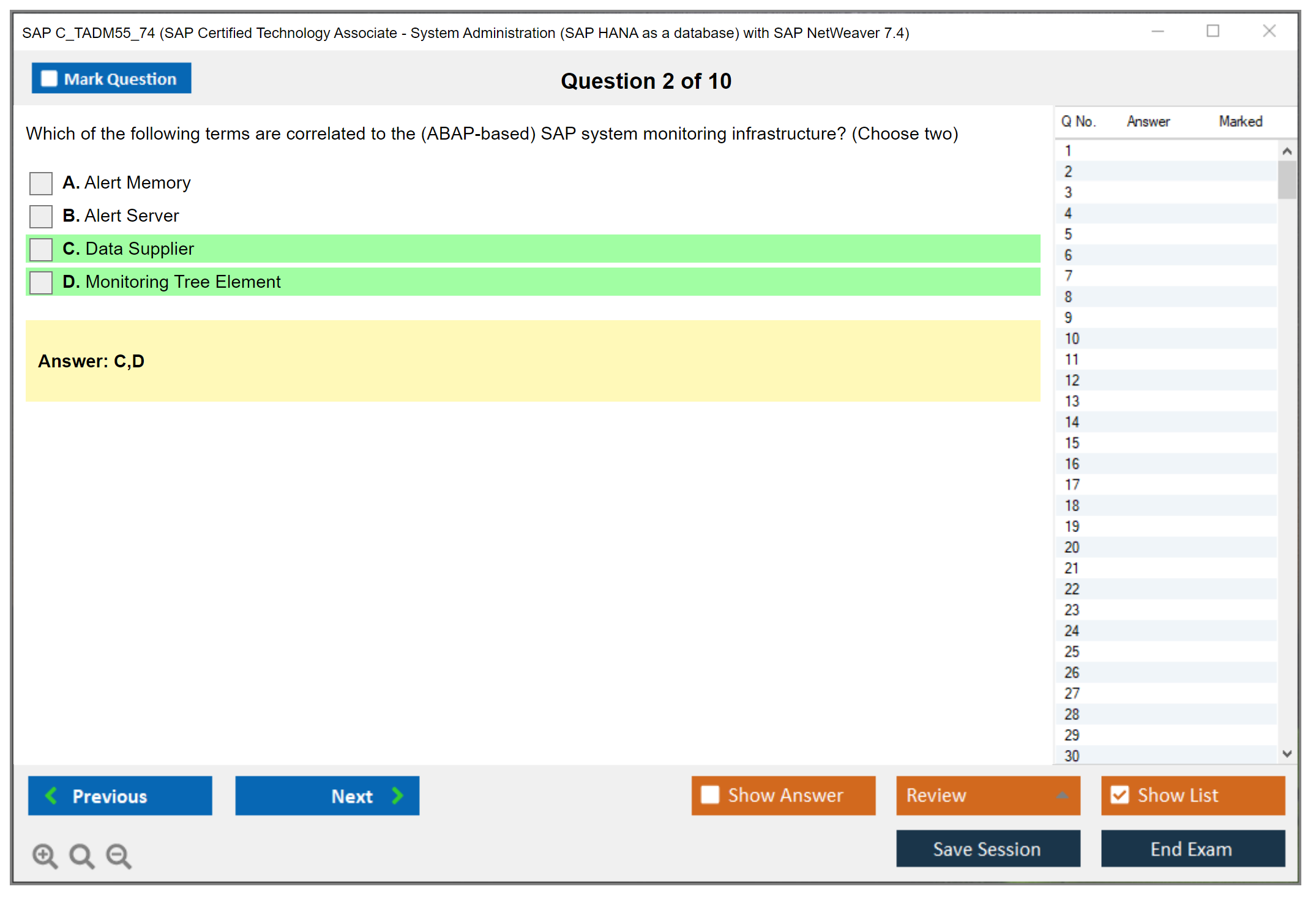
Task: Click the green left arrow on Previous
Action: (x=51, y=795)
